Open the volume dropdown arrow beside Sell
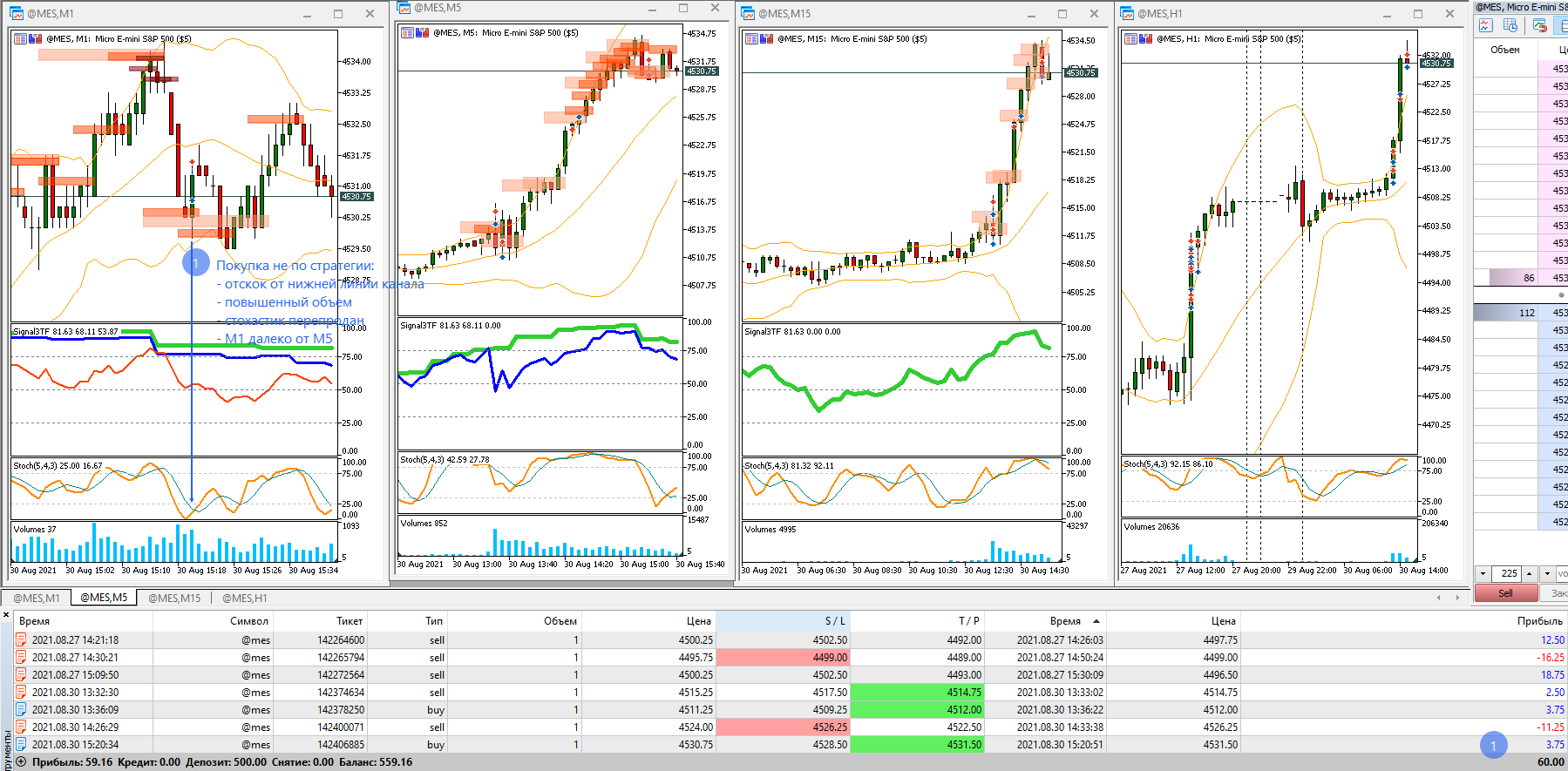Screen dimensions: 1568x771 [1547, 573]
